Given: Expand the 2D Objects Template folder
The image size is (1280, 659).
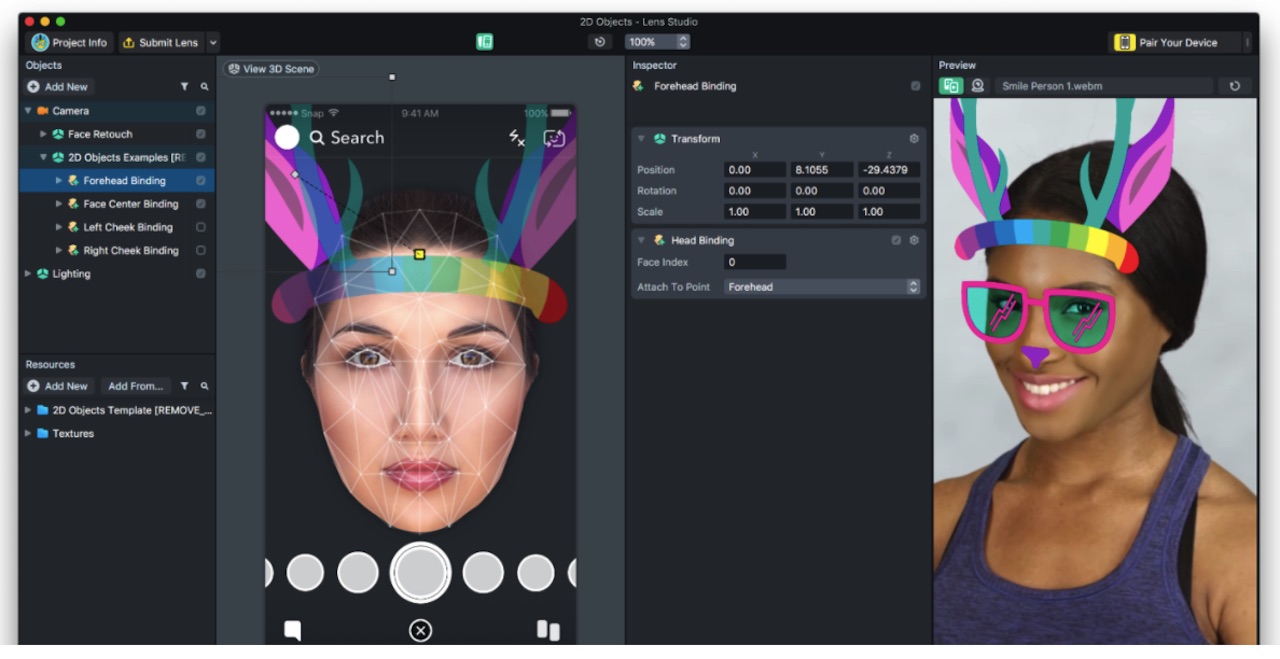Looking at the screenshot, I should (x=28, y=410).
